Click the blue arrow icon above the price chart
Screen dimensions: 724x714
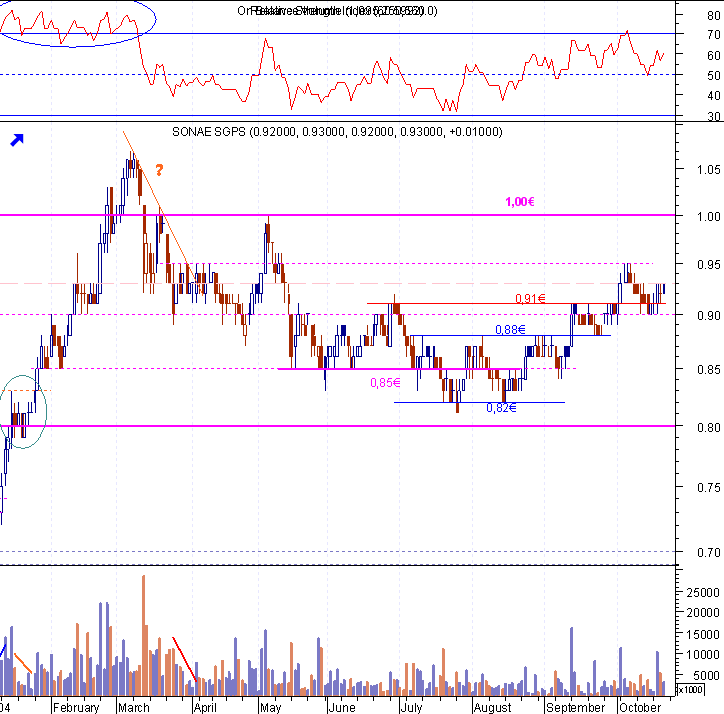pos(17,140)
